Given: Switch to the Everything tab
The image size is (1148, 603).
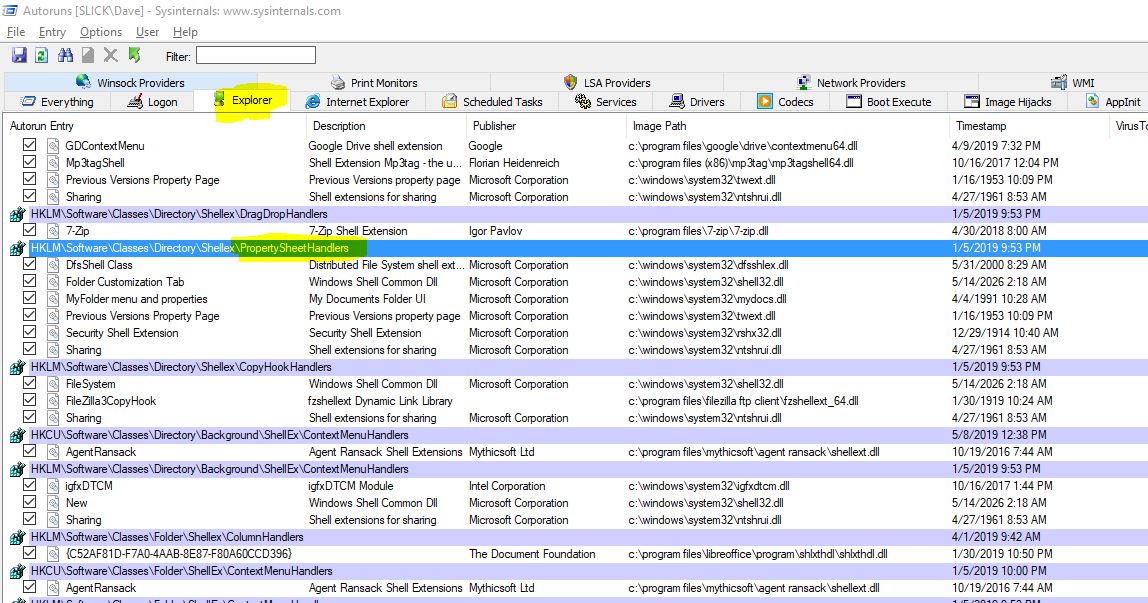Looking at the screenshot, I should (x=57, y=102).
